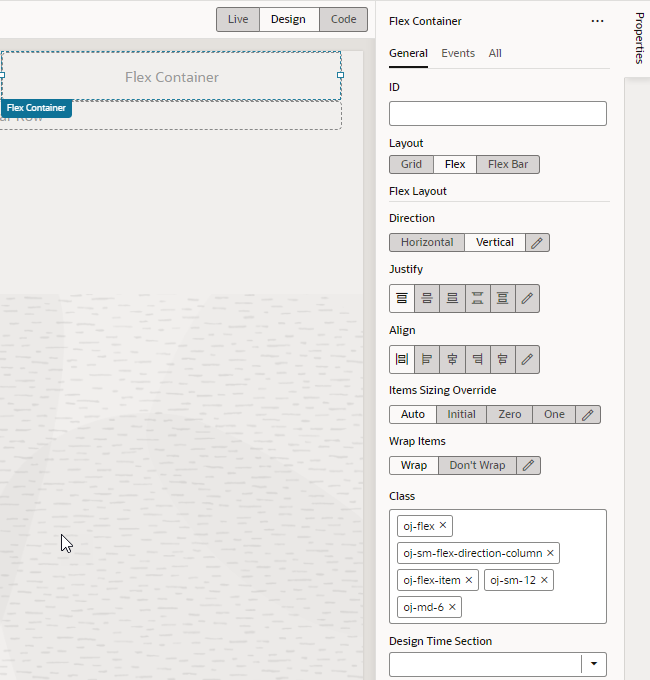The width and height of the screenshot is (650, 680).
Task: Set Direction to Vertical
Action: pyautogui.click(x=495, y=242)
